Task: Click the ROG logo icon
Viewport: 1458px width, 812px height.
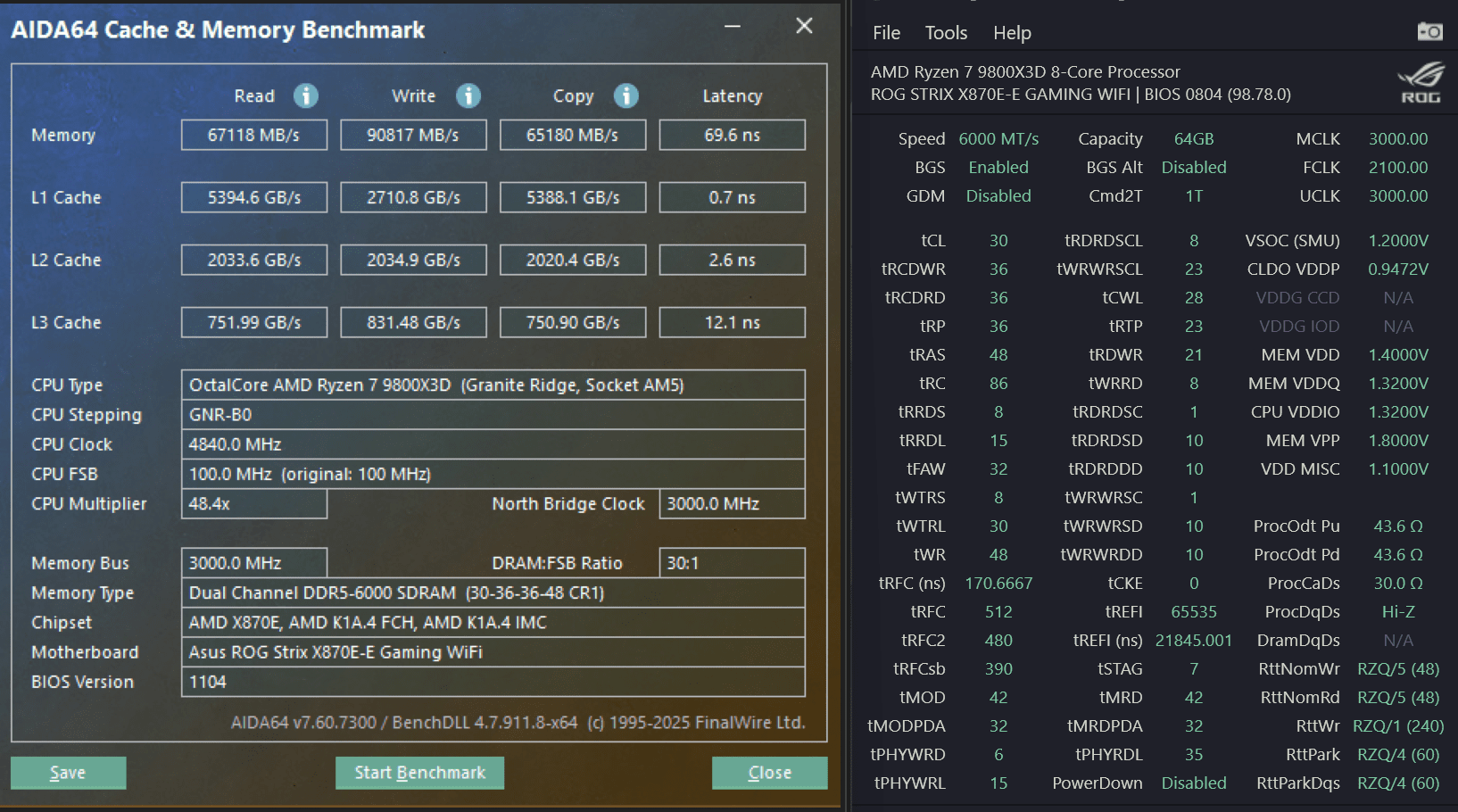Action: click(x=1421, y=82)
